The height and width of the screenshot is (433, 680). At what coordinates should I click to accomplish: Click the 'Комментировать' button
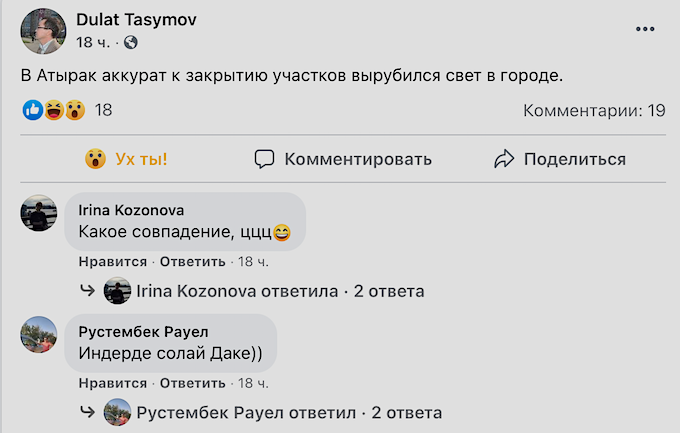343,159
